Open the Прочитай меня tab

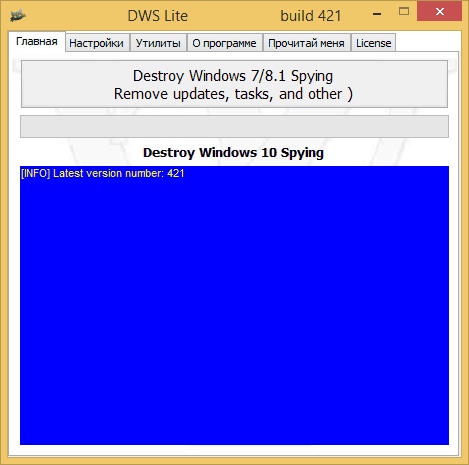click(x=306, y=43)
